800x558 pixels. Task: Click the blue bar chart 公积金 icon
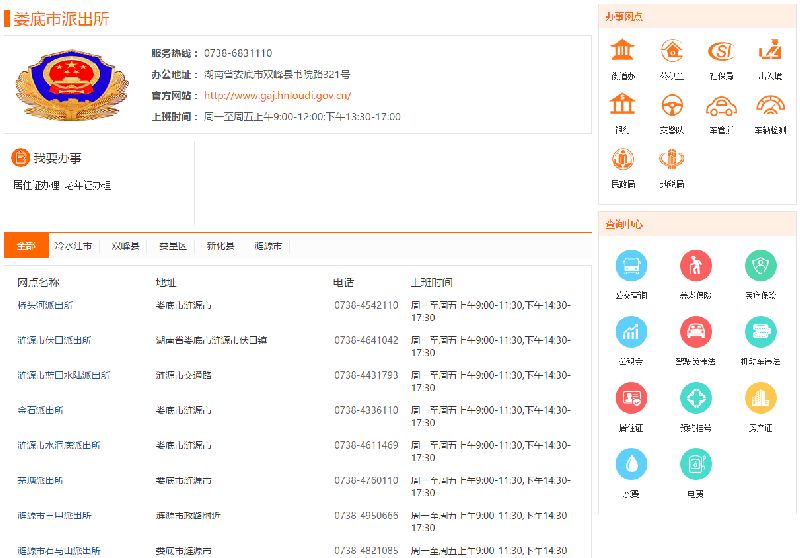click(x=631, y=332)
